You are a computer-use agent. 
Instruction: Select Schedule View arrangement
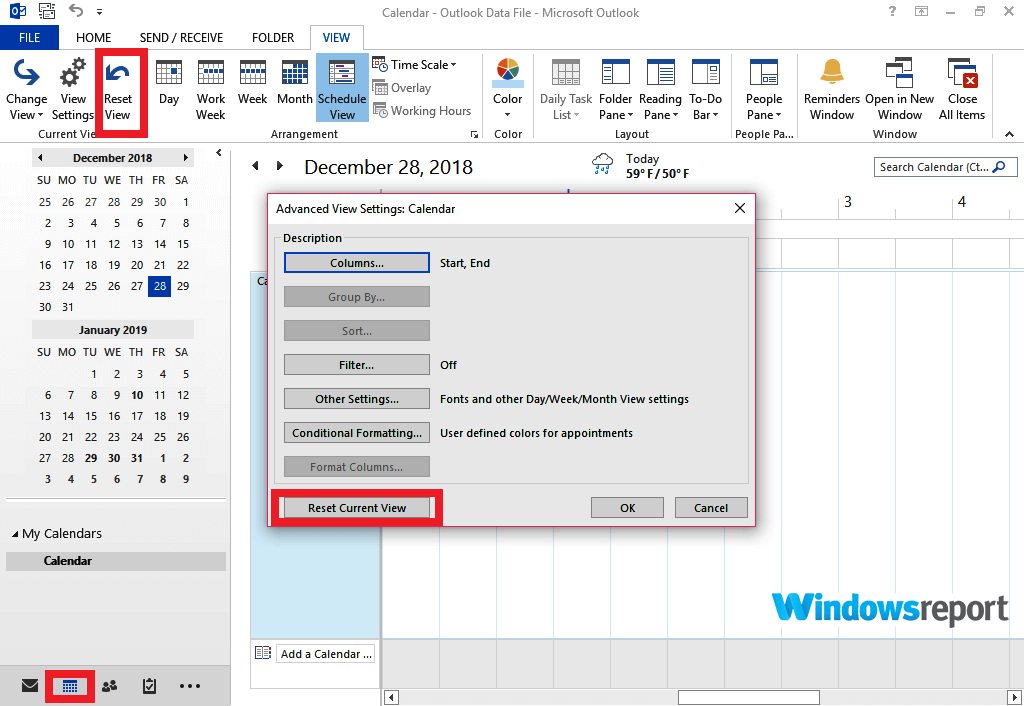(342, 88)
